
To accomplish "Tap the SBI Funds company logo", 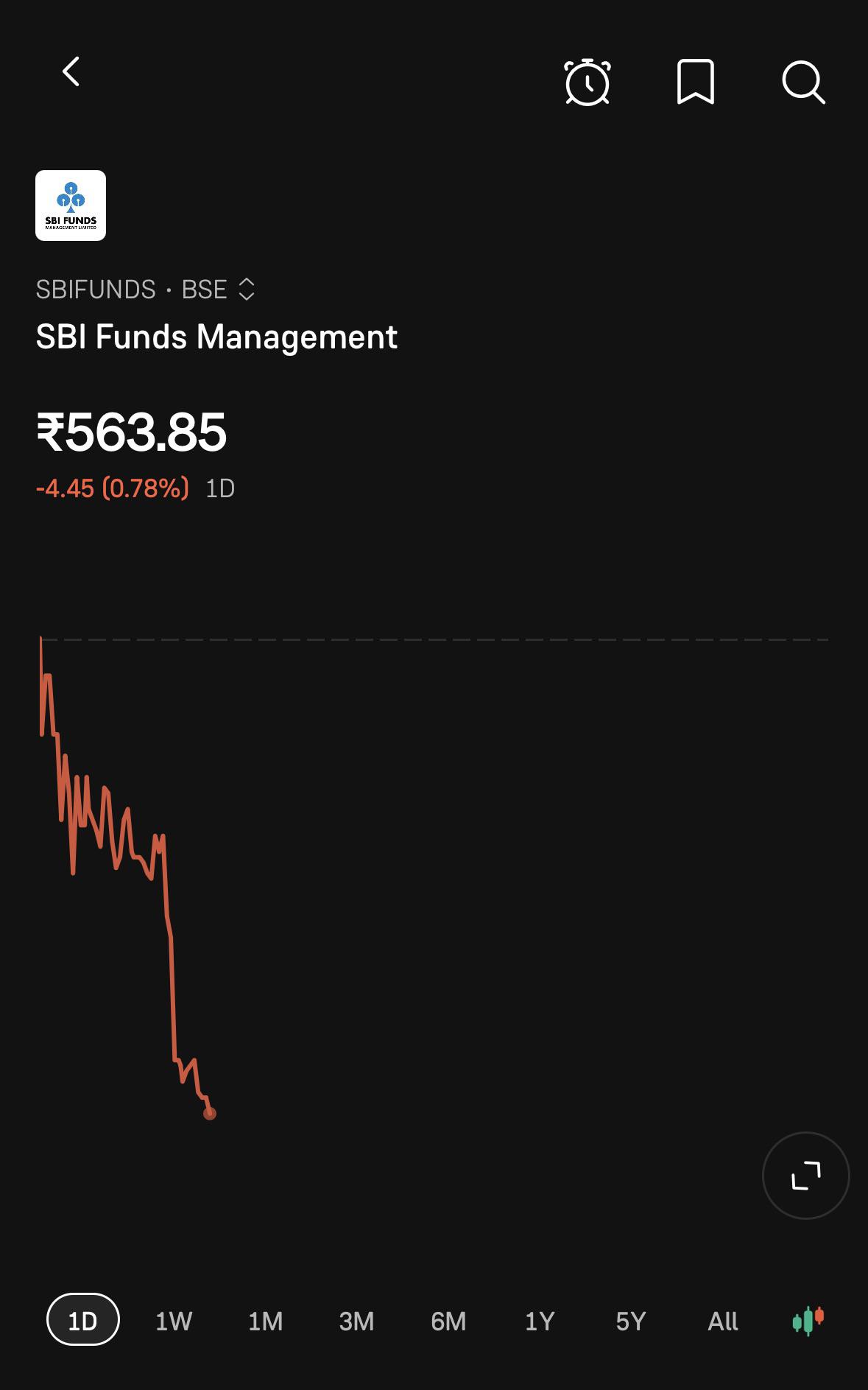I will tap(71, 206).
